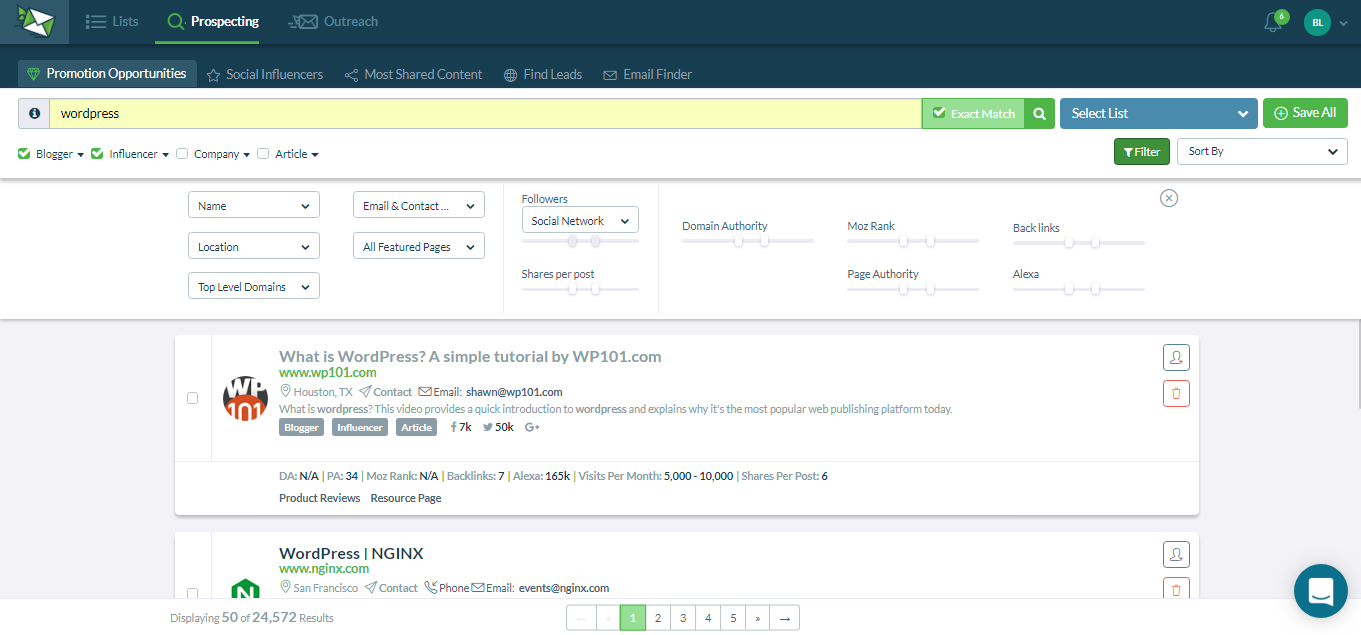Image resolution: width=1361 pixels, height=635 pixels.
Task: Click previous page chevron
Action: pyautogui.click(x=608, y=618)
